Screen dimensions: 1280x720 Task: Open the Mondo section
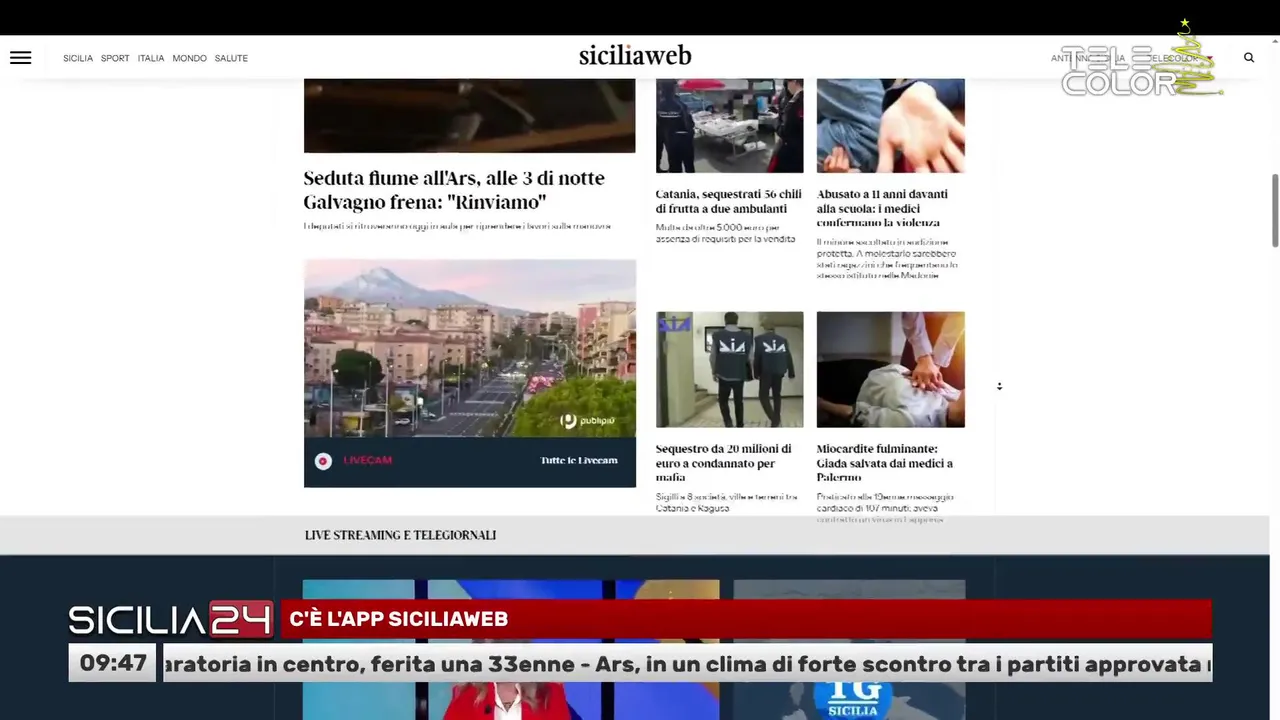(x=189, y=58)
